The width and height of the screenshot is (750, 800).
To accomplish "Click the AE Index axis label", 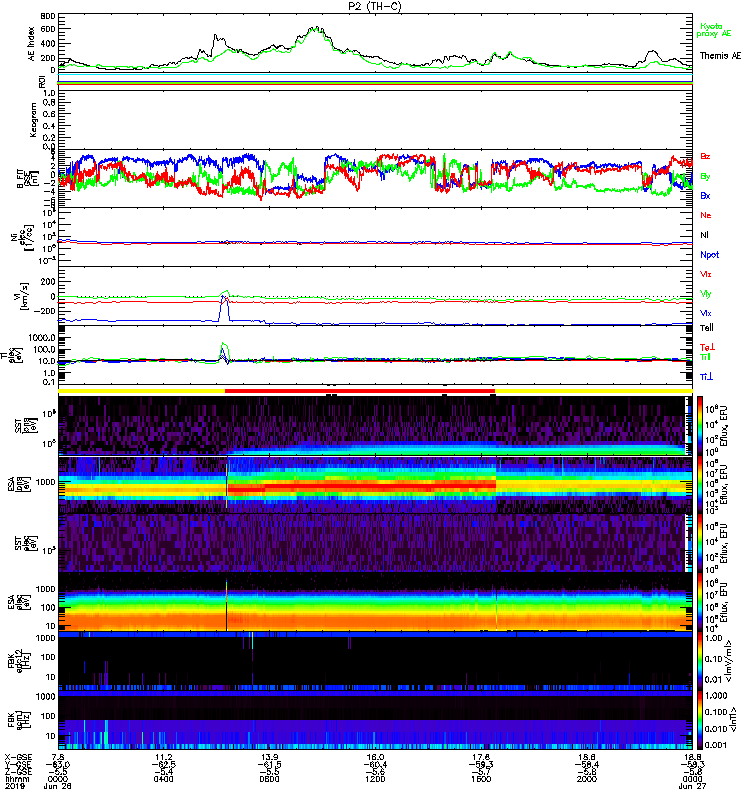I will tap(31, 44).
